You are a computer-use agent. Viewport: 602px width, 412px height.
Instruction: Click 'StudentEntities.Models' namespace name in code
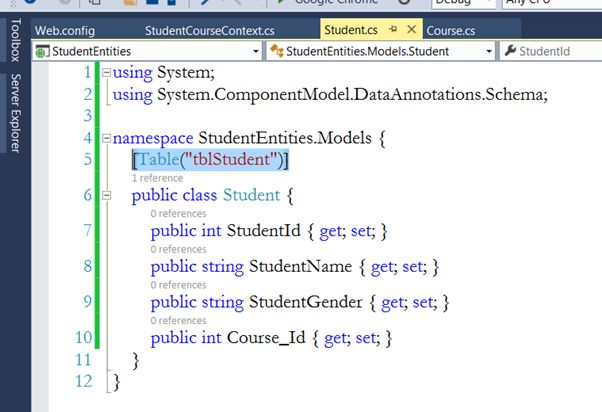pyautogui.click(x=285, y=138)
